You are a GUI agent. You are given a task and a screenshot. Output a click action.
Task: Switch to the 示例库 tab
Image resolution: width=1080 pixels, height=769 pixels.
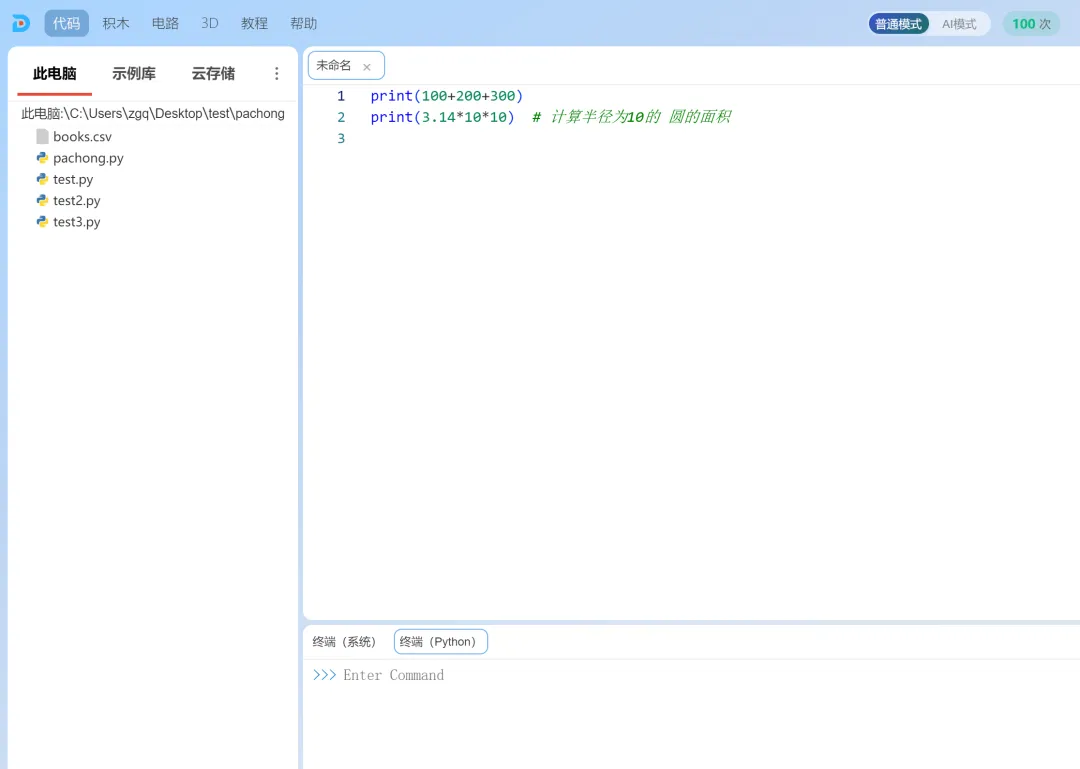[134, 74]
